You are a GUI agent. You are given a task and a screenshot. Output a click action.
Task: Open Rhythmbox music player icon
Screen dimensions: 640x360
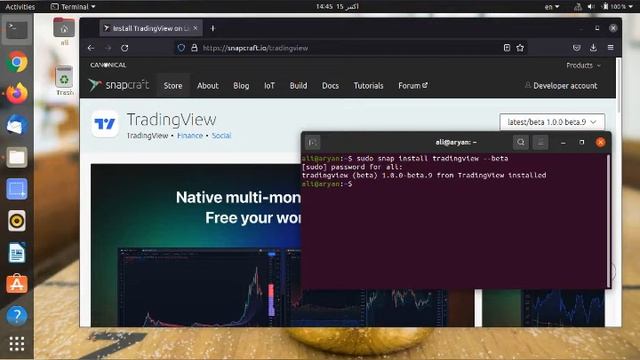(17, 221)
